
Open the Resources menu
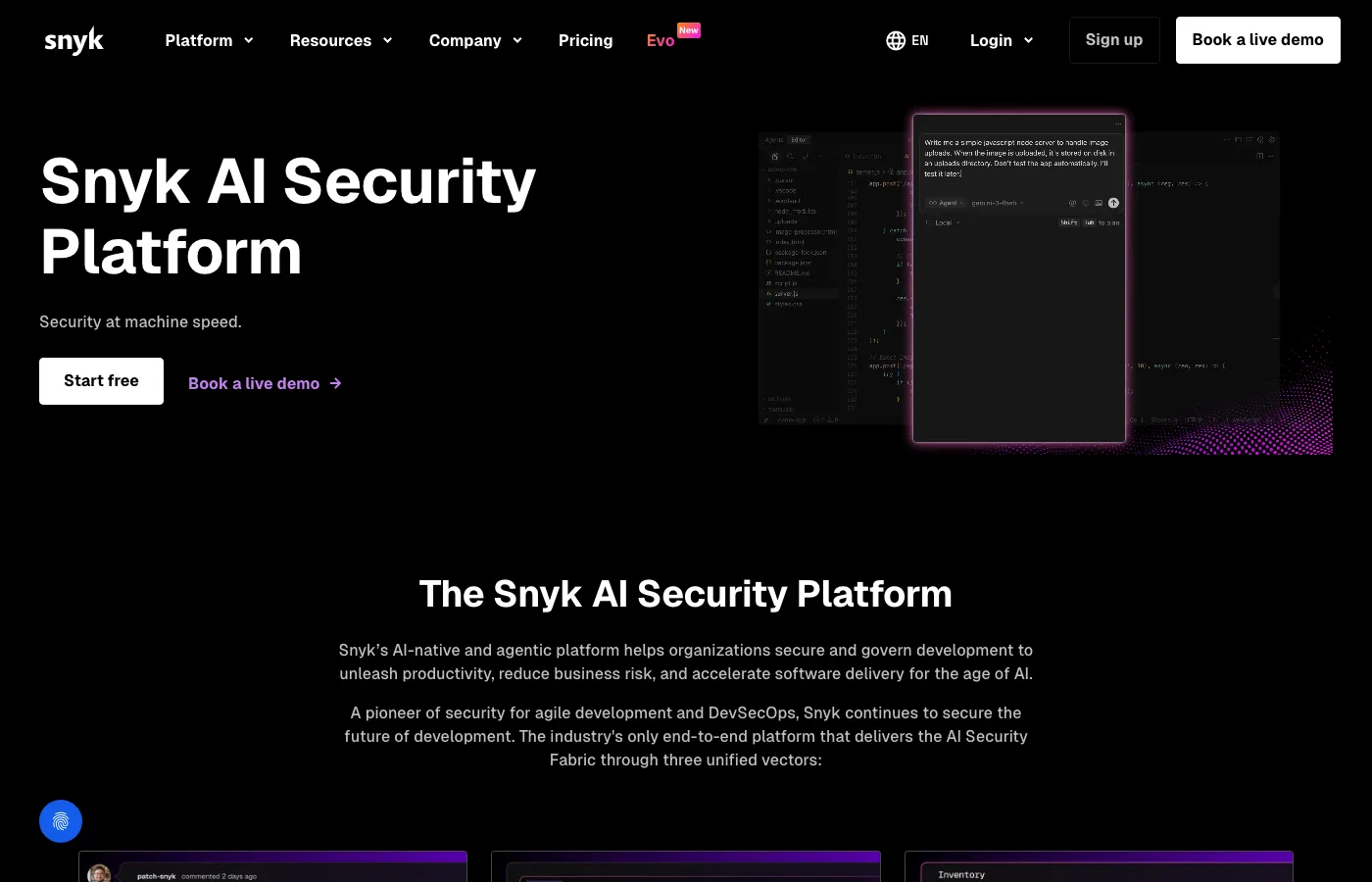[331, 40]
